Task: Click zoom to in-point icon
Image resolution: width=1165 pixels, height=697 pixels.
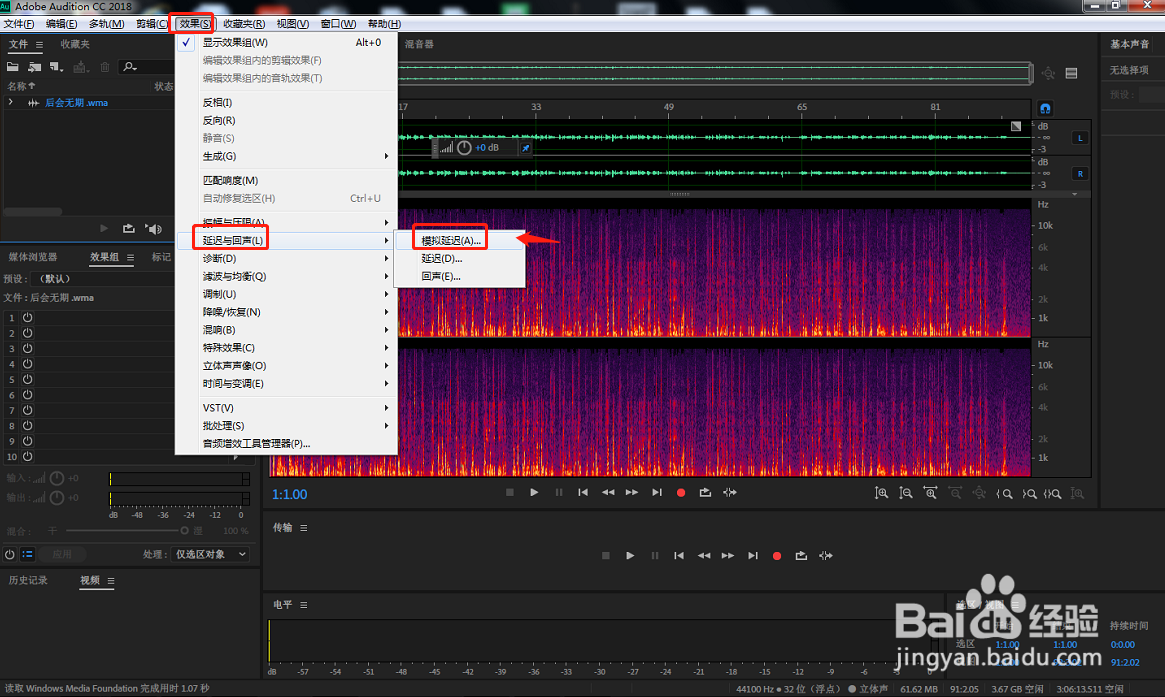Action: coord(1005,493)
